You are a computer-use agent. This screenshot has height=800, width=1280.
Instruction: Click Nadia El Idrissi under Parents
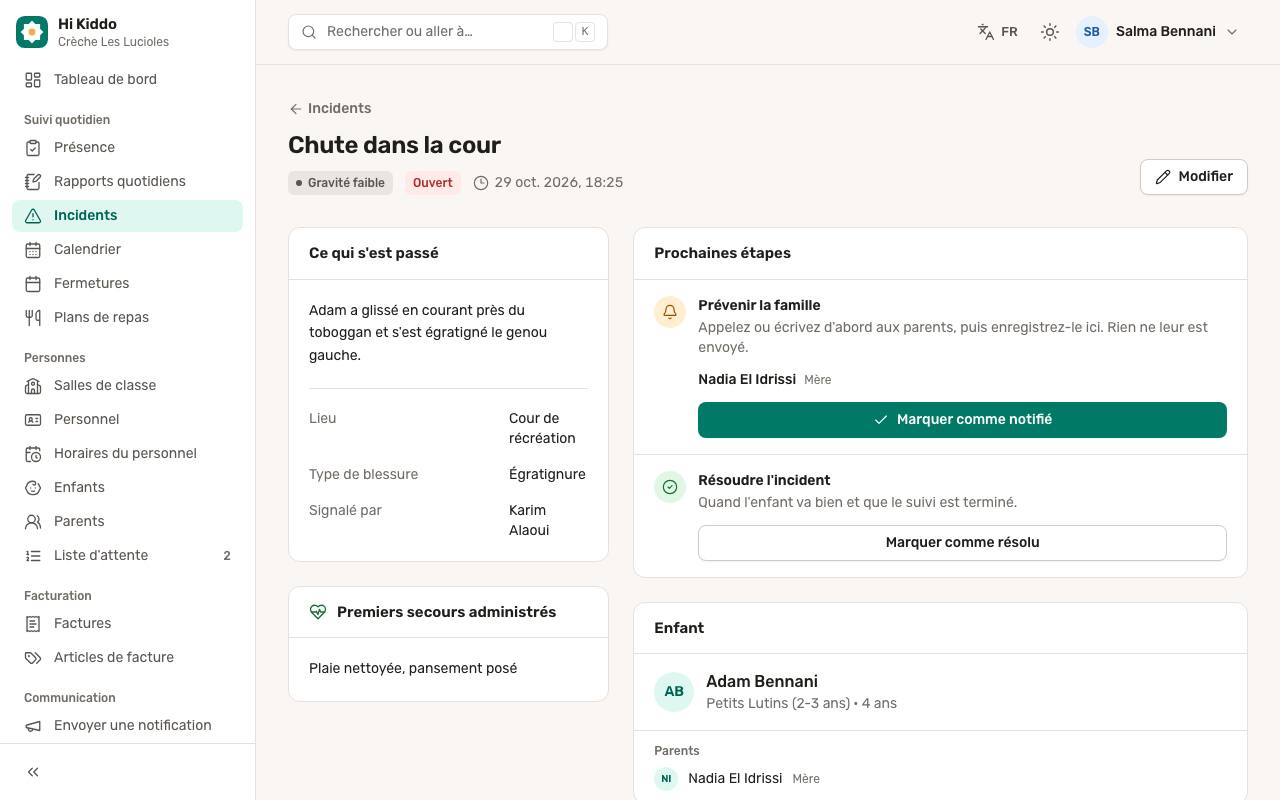tap(735, 779)
